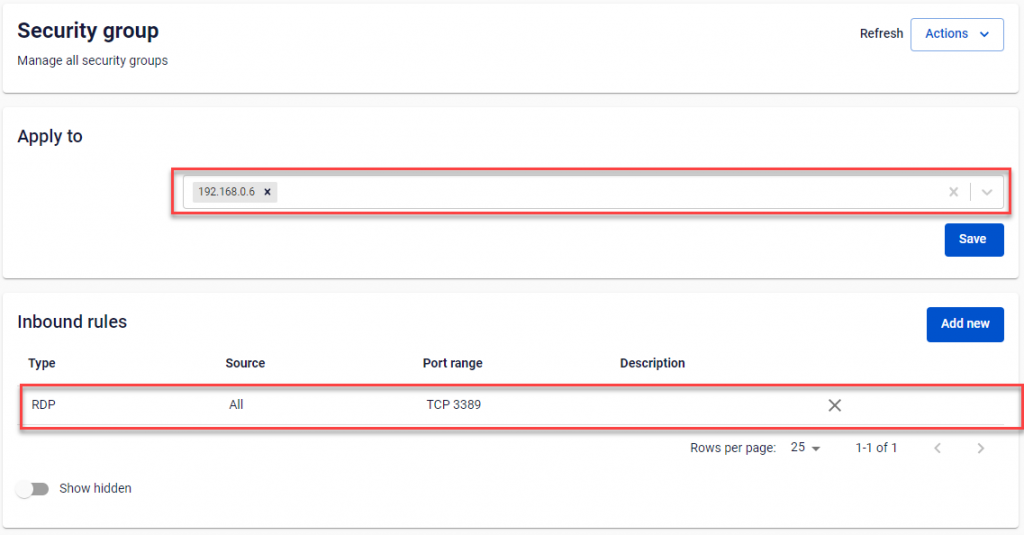Click the Description column header
Image resolution: width=1024 pixels, height=535 pixels.
pyautogui.click(x=652, y=363)
